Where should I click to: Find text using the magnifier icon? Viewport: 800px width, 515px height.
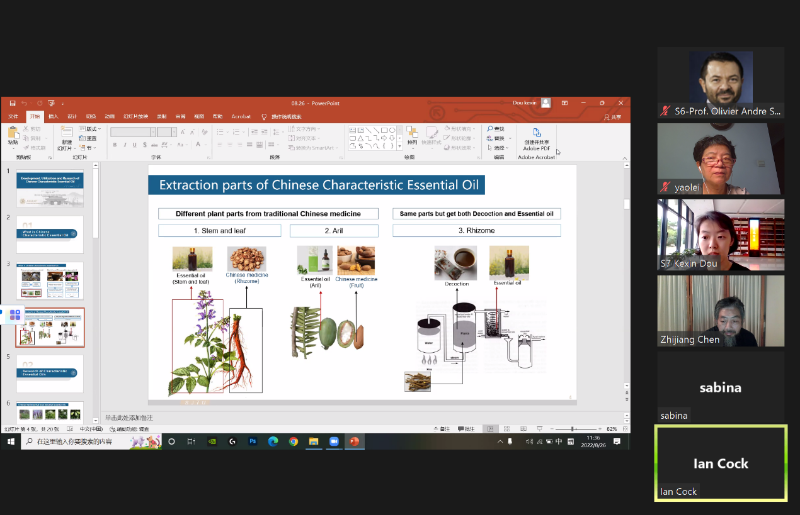tap(495, 129)
